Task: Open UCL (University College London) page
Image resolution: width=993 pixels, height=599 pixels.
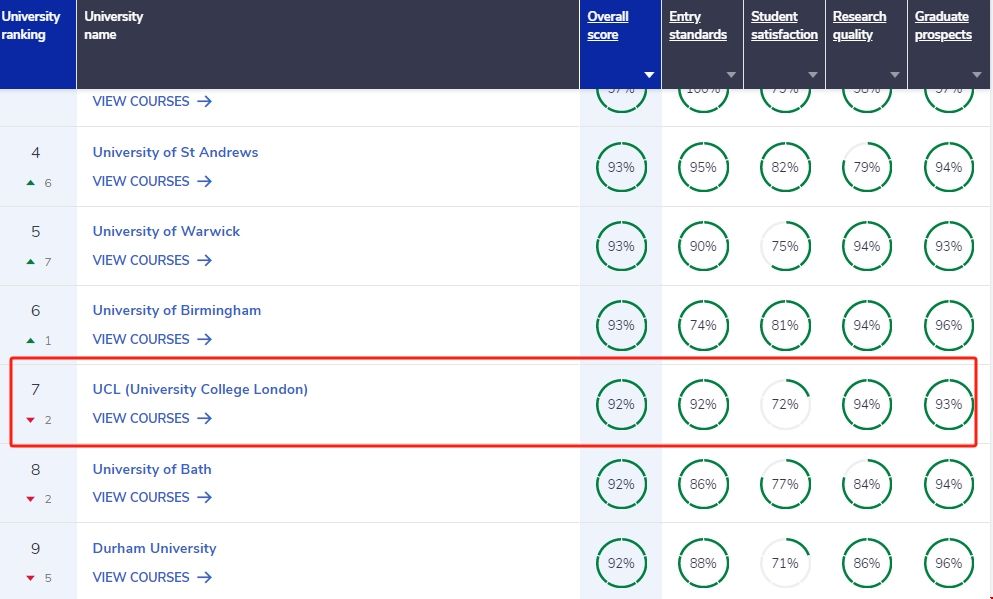Action: pos(200,389)
